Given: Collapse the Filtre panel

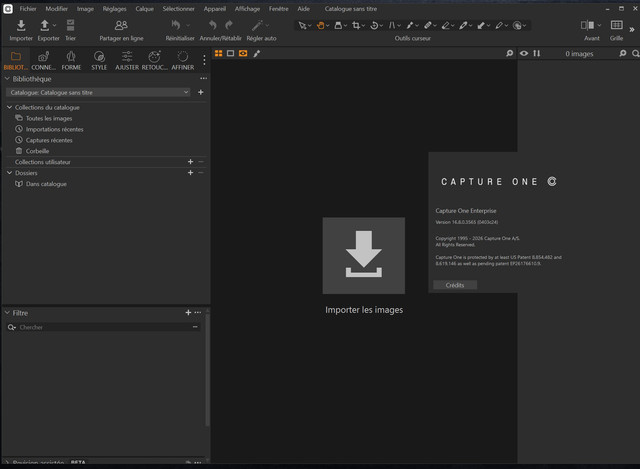Looking at the screenshot, I should coord(7,313).
